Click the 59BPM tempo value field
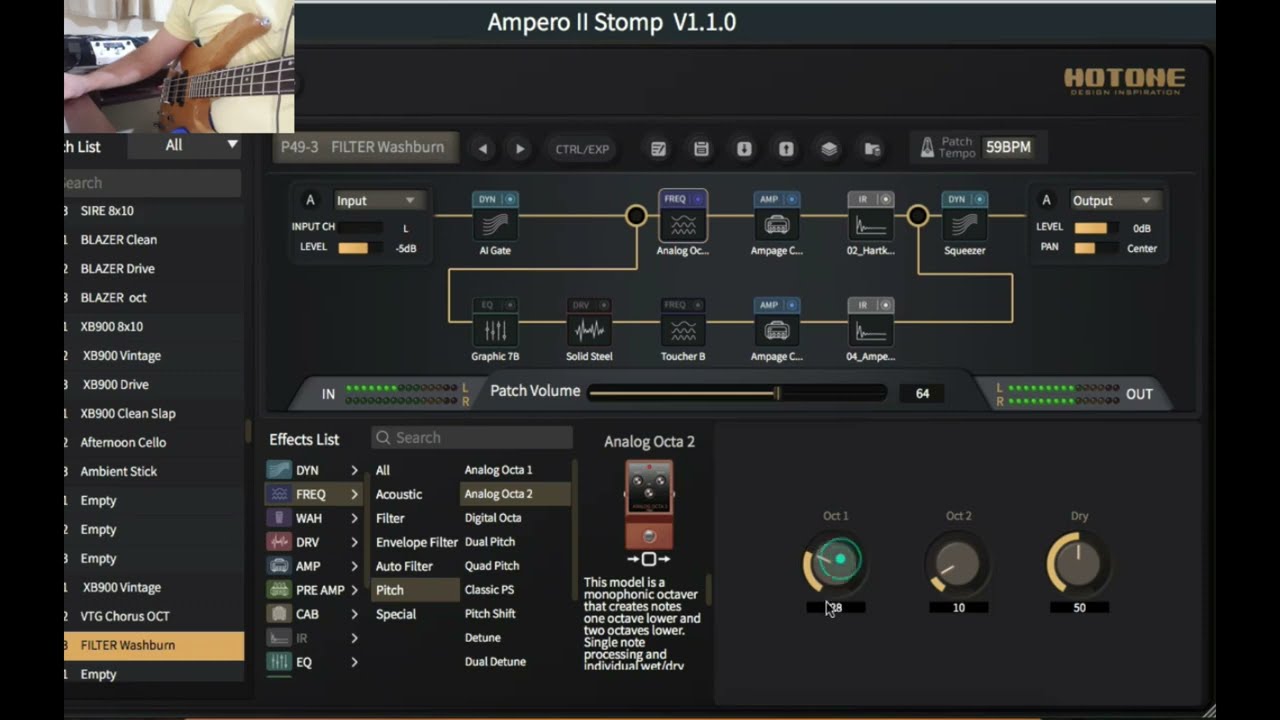Screen dimensions: 1280x720 coord(1008,147)
